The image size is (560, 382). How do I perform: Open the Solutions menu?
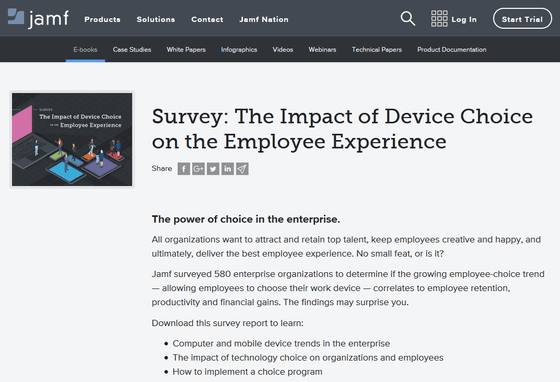[156, 19]
